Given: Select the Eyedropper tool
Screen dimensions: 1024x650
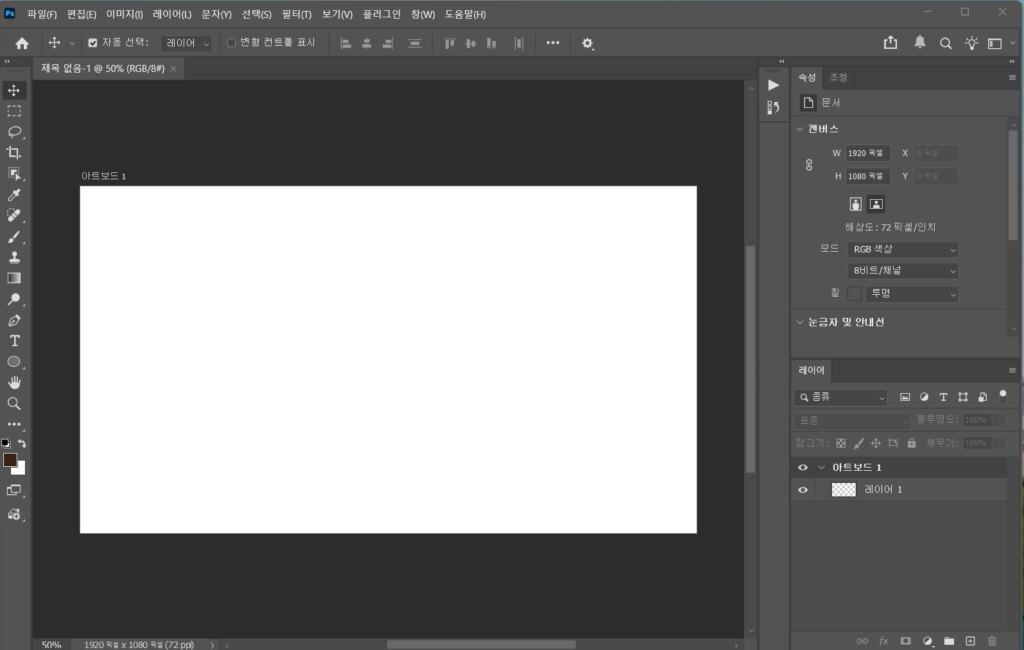Looking at the screenshot, I should [14, 194].
